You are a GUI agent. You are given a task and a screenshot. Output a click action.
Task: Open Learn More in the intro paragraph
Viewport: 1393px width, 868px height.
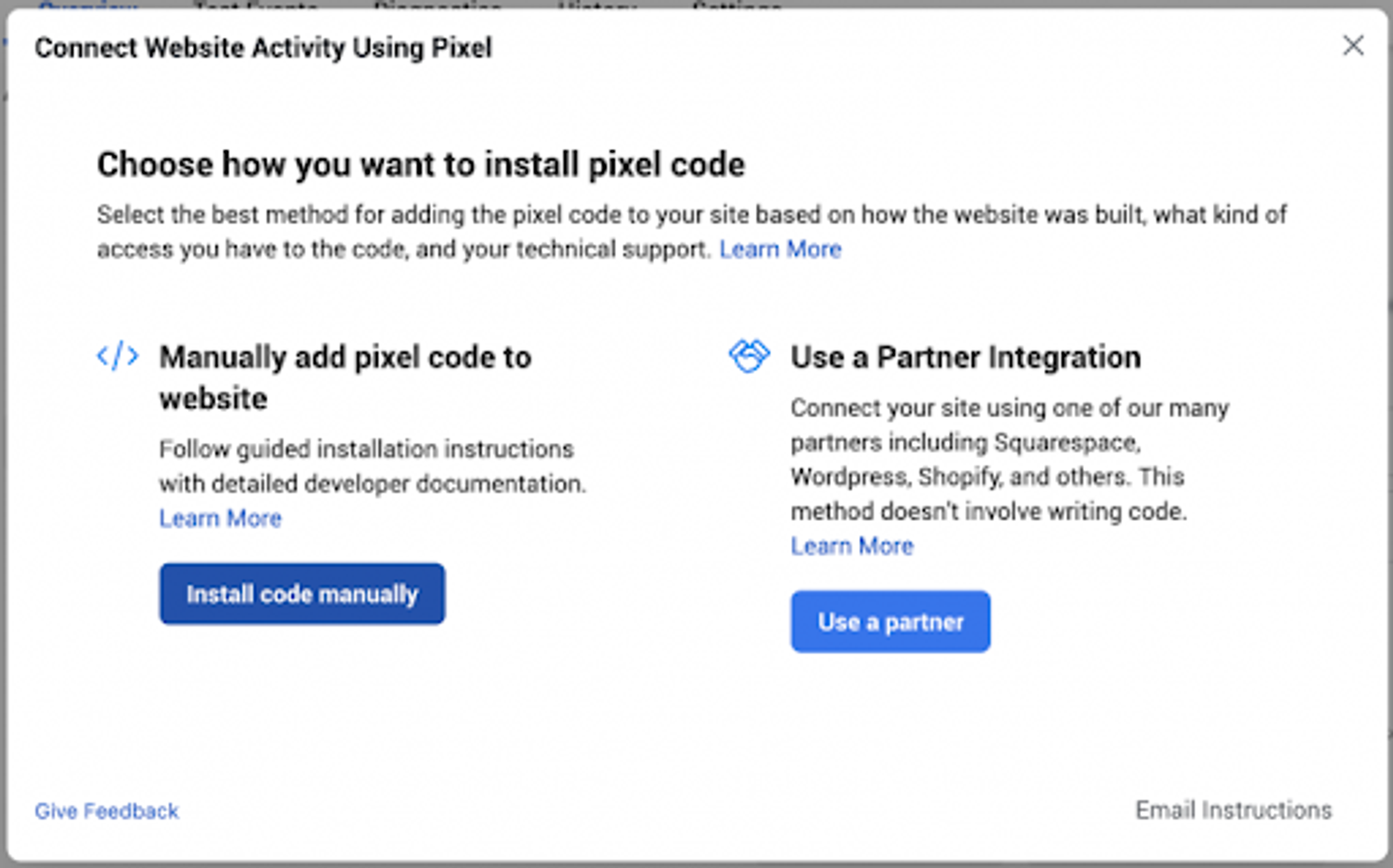780,249
